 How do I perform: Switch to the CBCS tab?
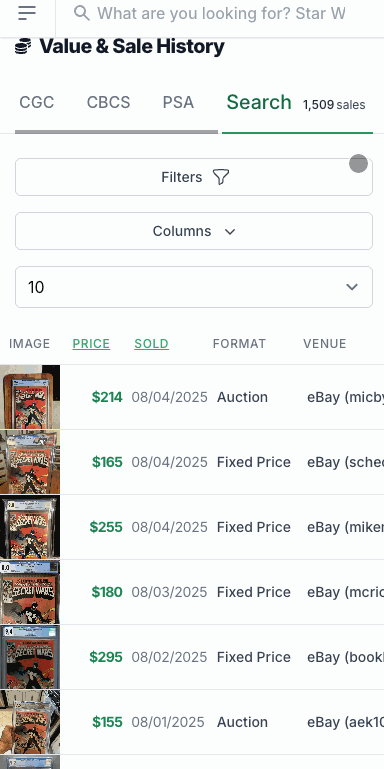pyautogui.click(x=108, y=103)
